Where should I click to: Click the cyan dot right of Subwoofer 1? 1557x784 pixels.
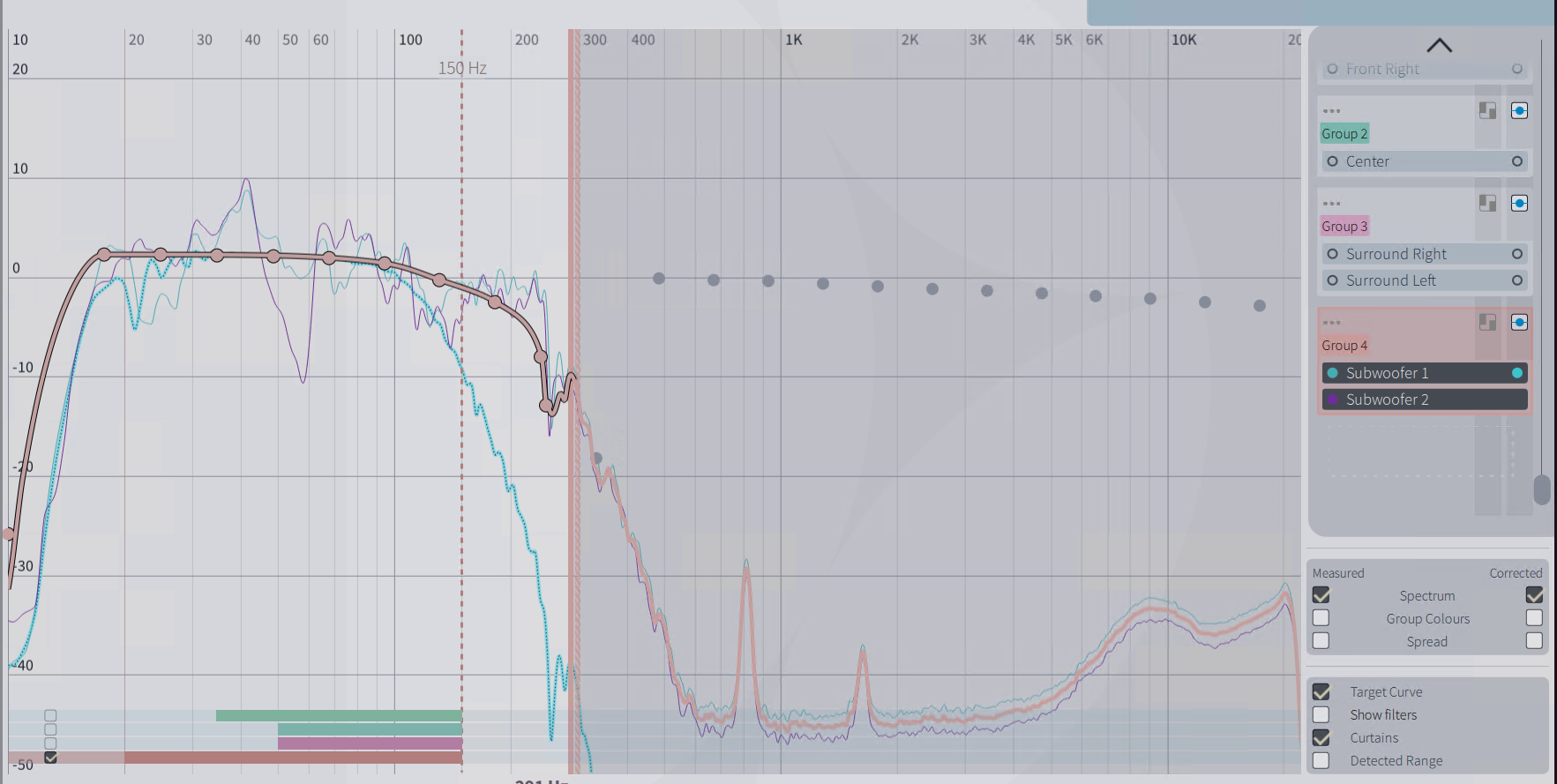(x=1516, y=373)
